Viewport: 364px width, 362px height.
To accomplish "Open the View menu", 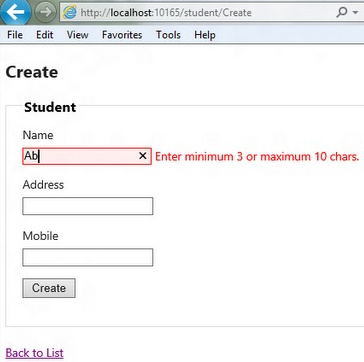I will pos(77,35).
